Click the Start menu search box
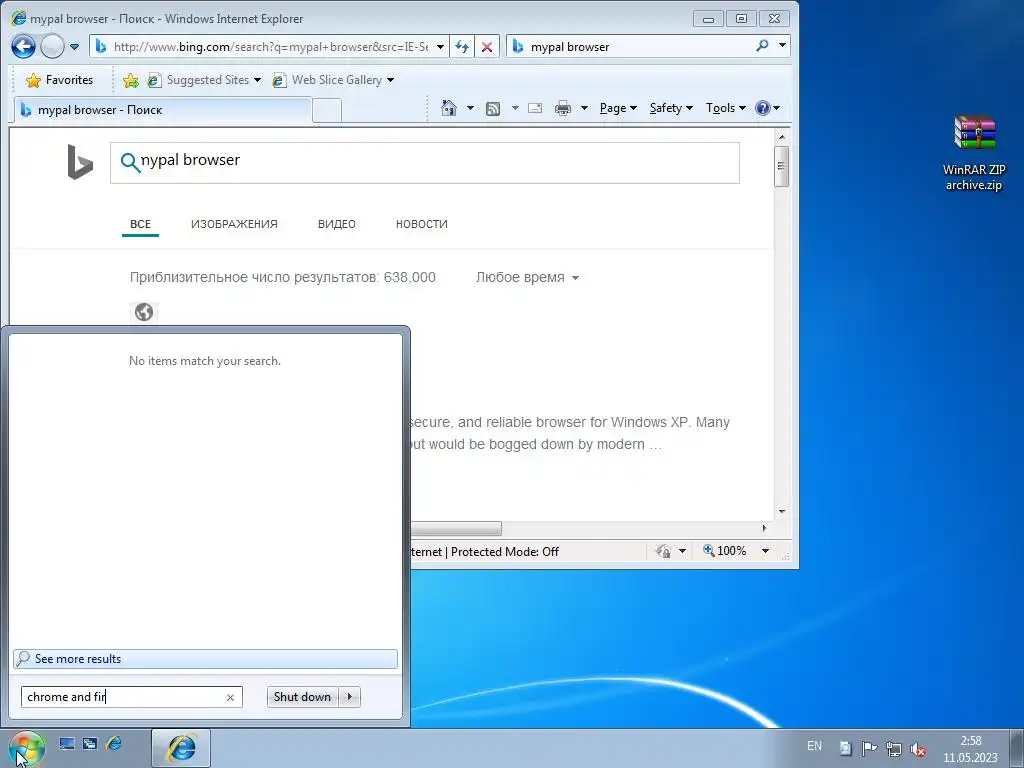Image resolution: width=1024 pixels, height=768 pixels. (x=123, y=697)
